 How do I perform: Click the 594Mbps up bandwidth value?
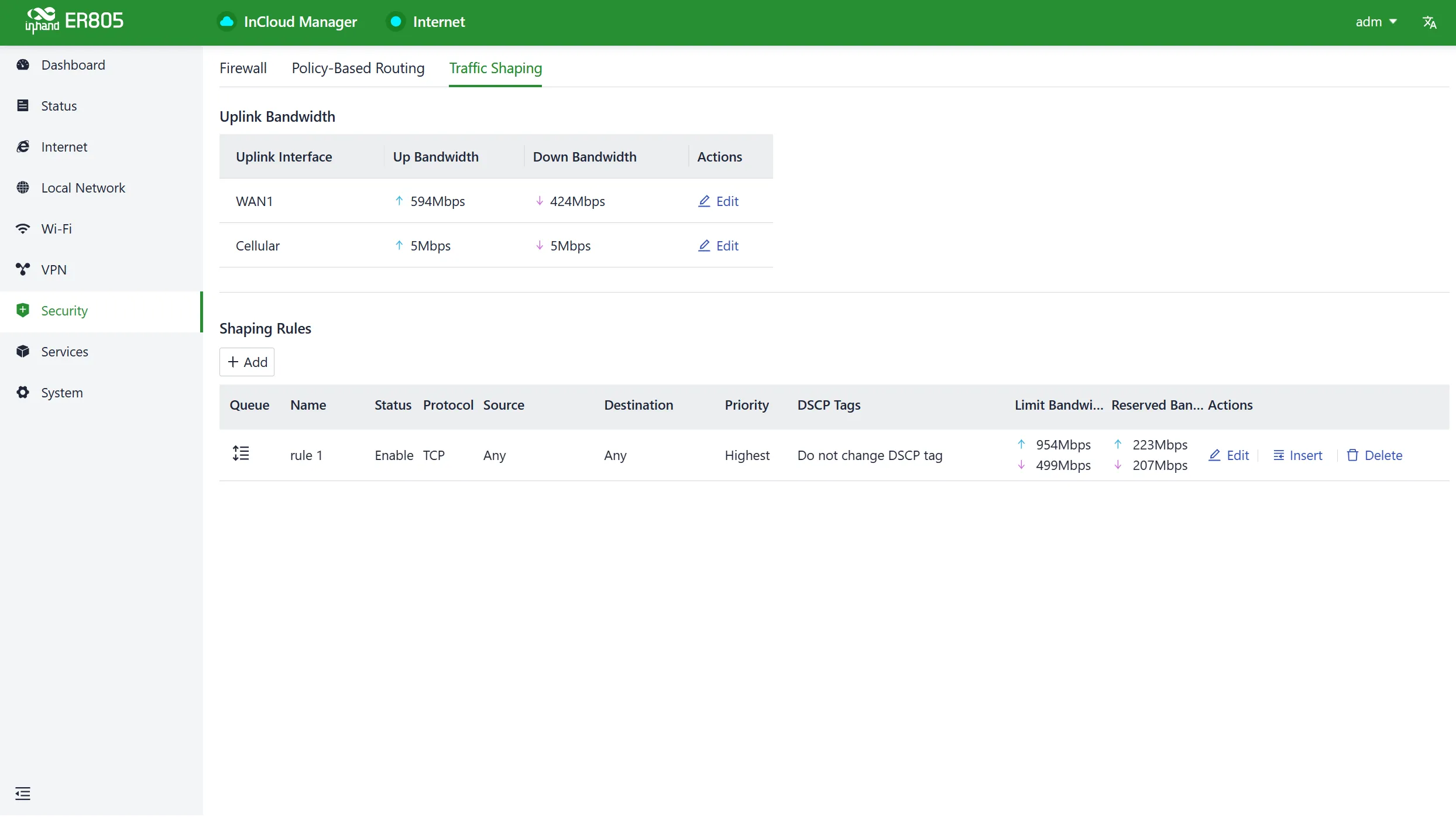(x=438, y=201)
